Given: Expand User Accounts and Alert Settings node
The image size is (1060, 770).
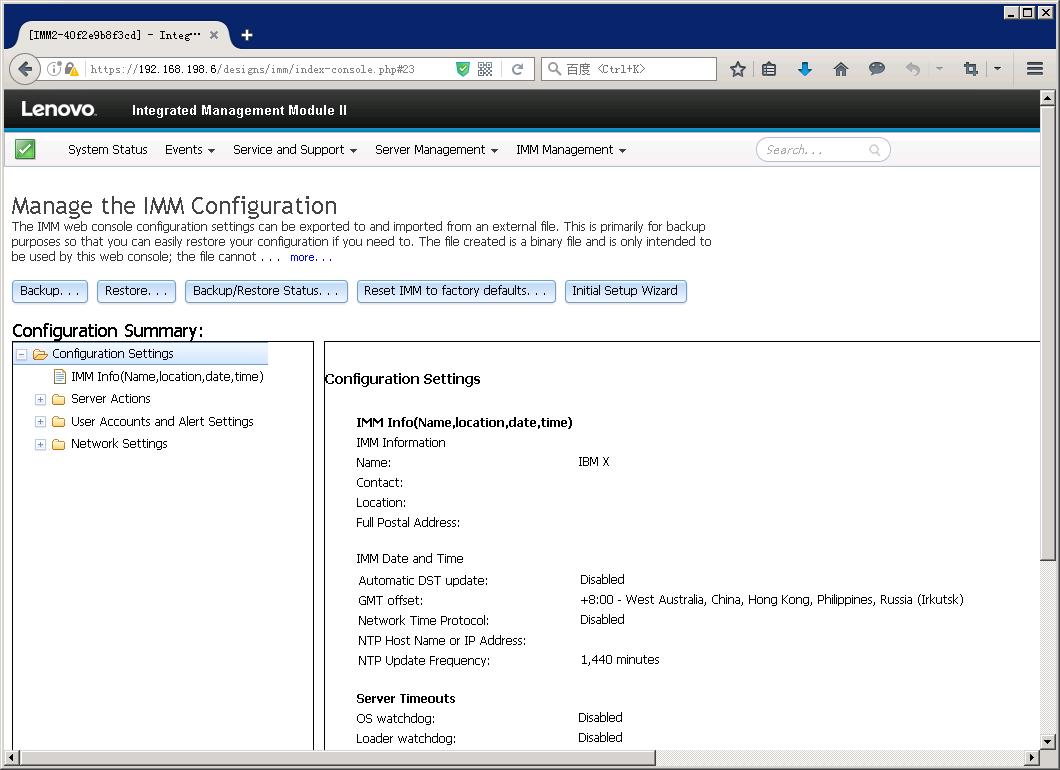Looking at the screenshot, I should point(41,421).
